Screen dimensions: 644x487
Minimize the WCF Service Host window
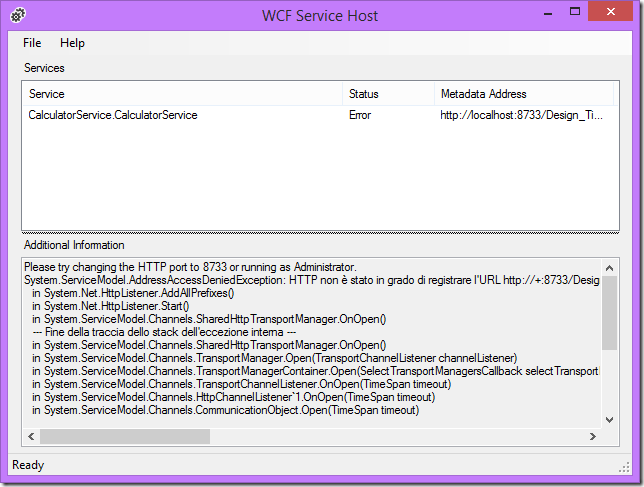548,12
